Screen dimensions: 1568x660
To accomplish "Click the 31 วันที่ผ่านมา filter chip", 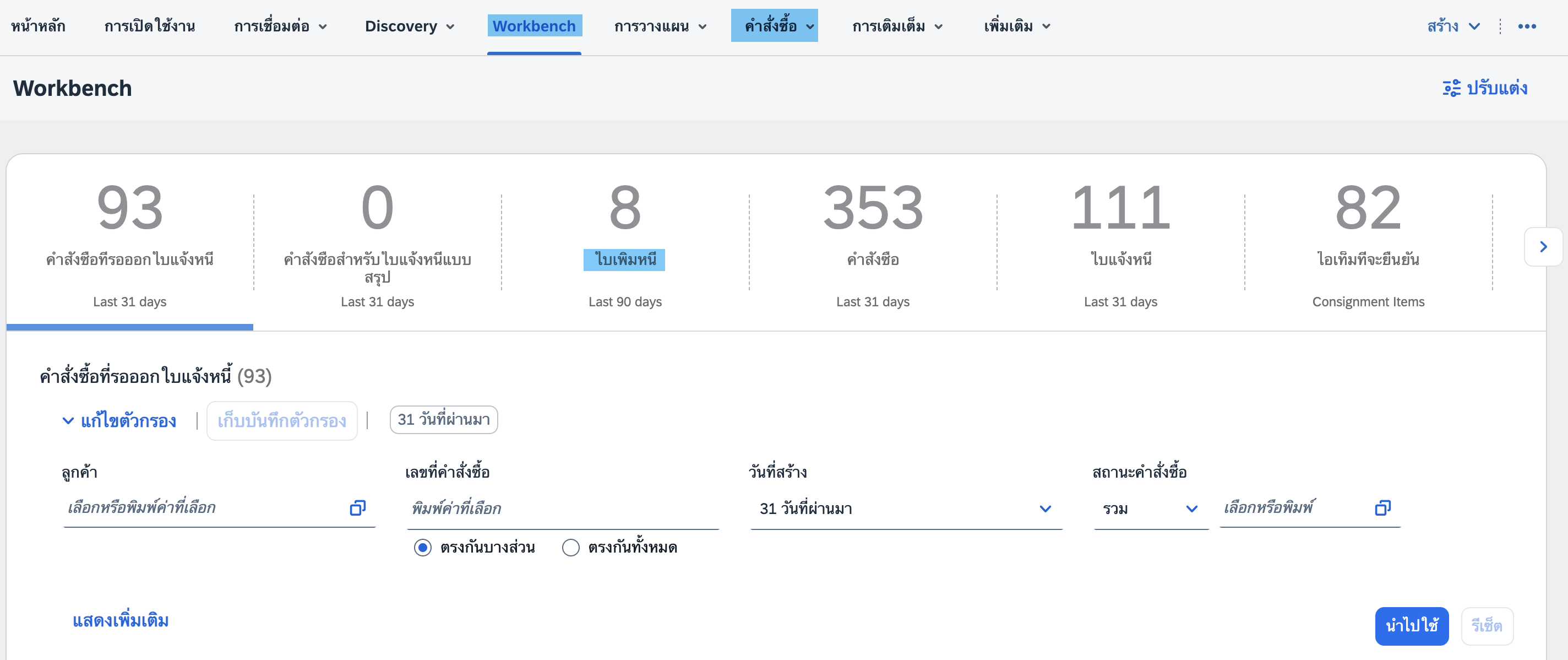I will [443, 419].
